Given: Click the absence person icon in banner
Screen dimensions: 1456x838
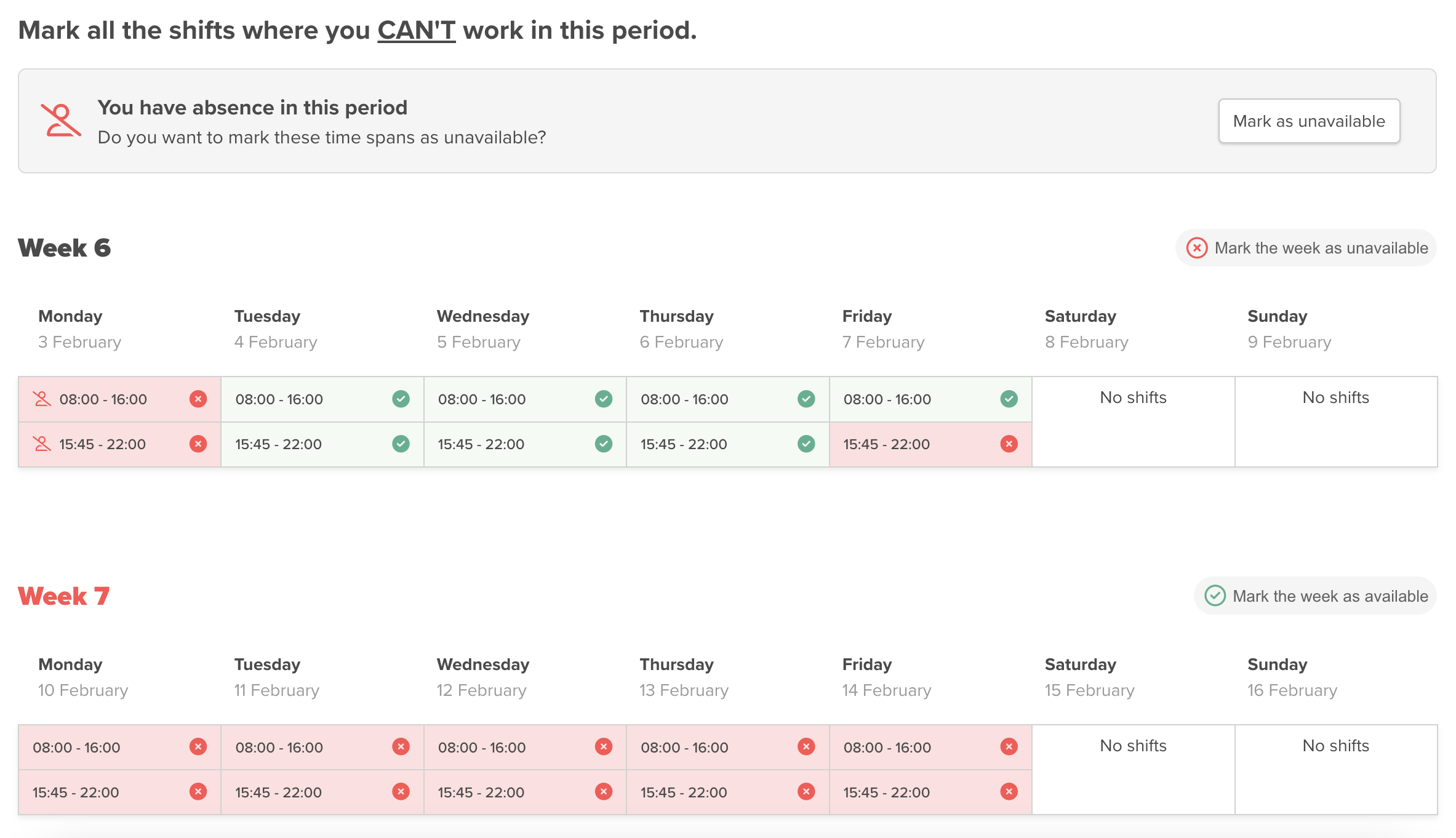Looking at the screenshot, I should (x=60, y=121).
